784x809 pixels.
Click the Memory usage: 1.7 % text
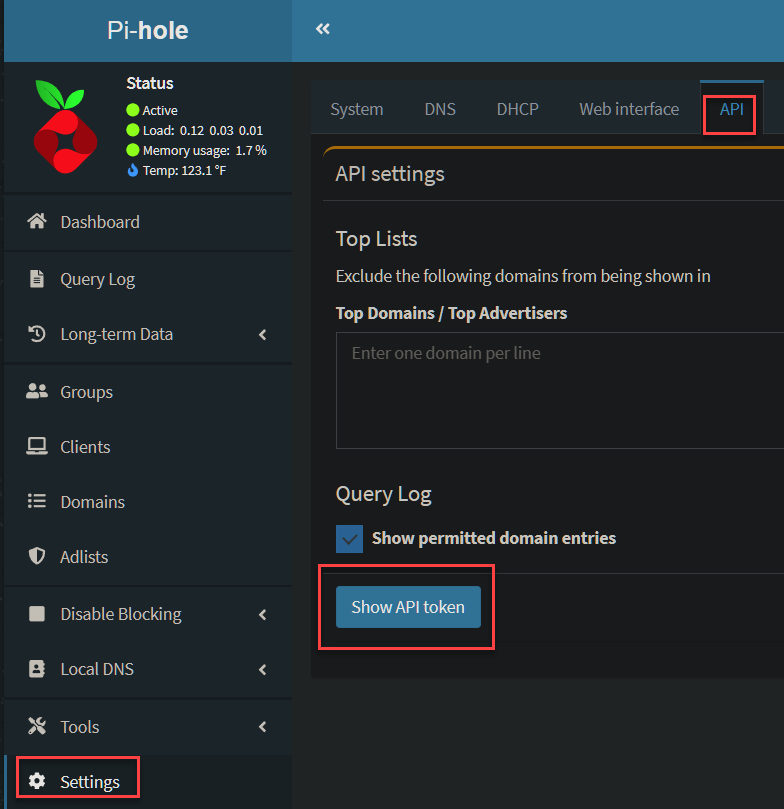205,150
